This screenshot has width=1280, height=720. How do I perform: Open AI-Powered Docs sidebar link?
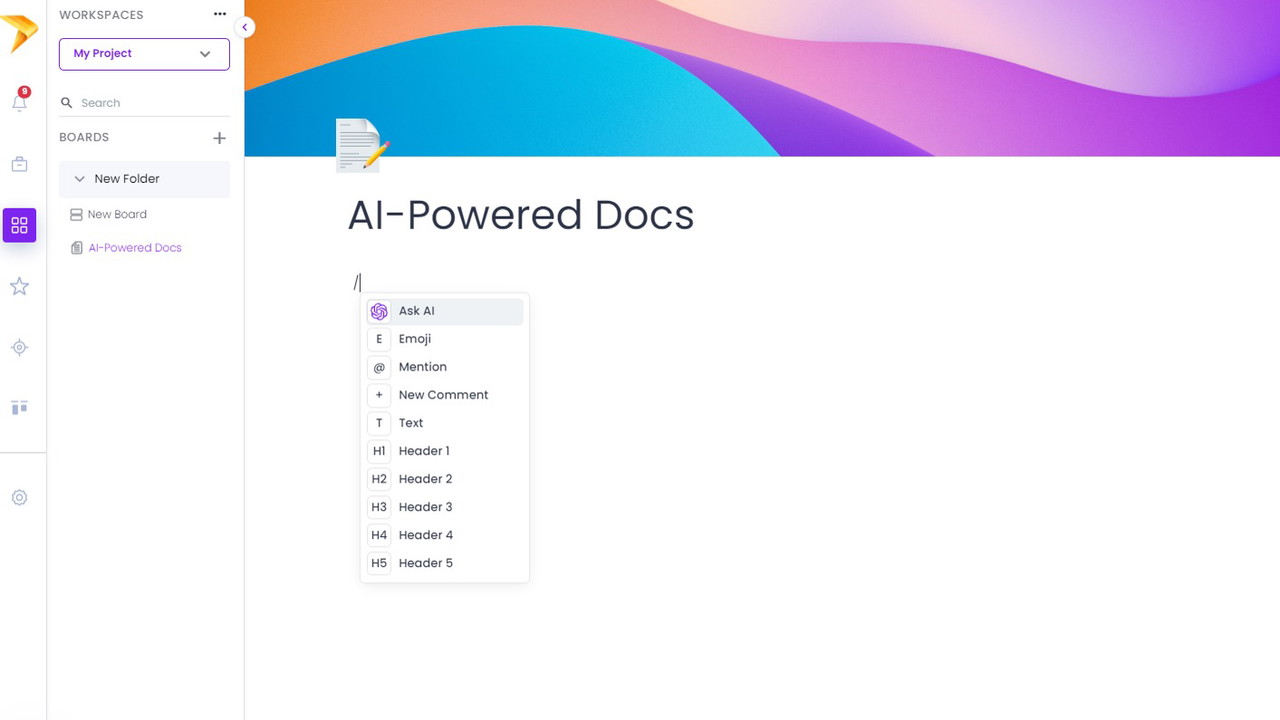pyautogui.click(x=135, y=248)
